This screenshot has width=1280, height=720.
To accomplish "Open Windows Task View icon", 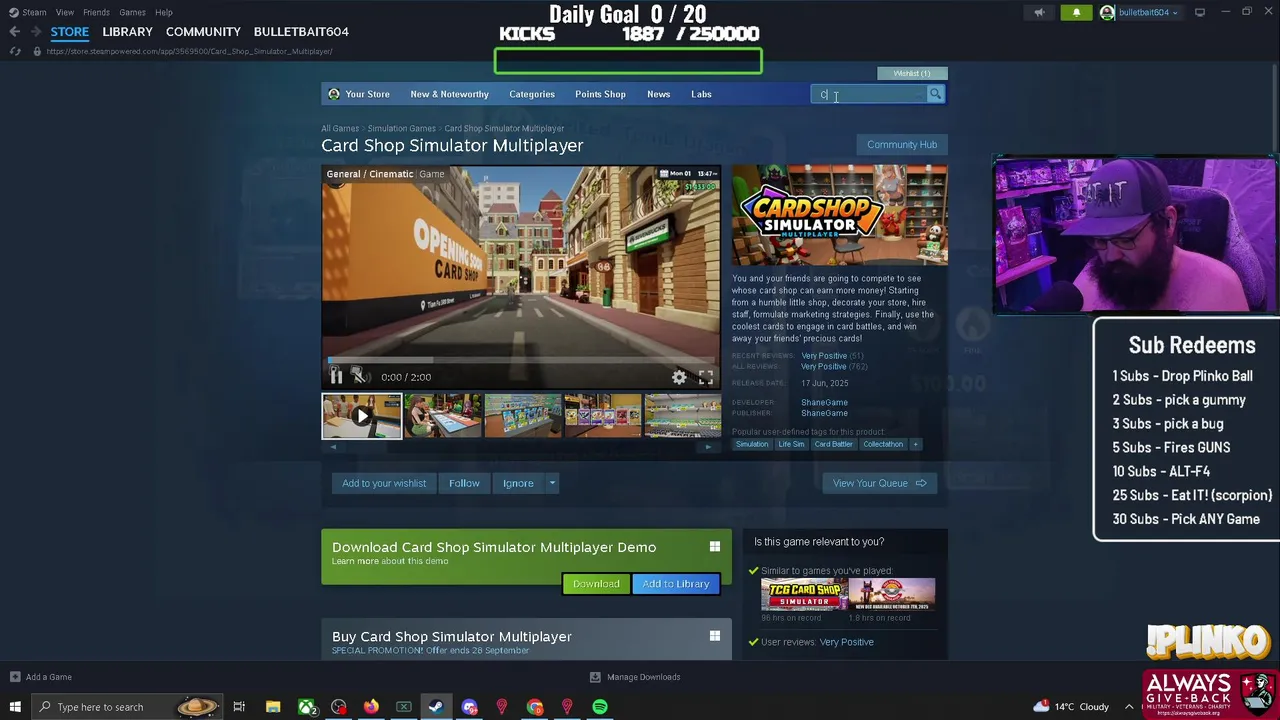I will (239, 707).
